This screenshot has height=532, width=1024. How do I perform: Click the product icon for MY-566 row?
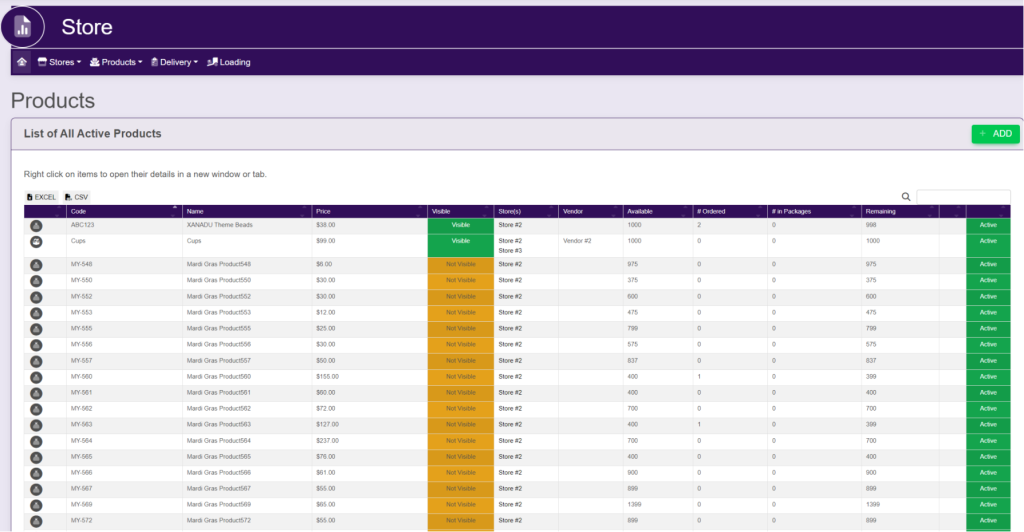[x=36, y=473]
